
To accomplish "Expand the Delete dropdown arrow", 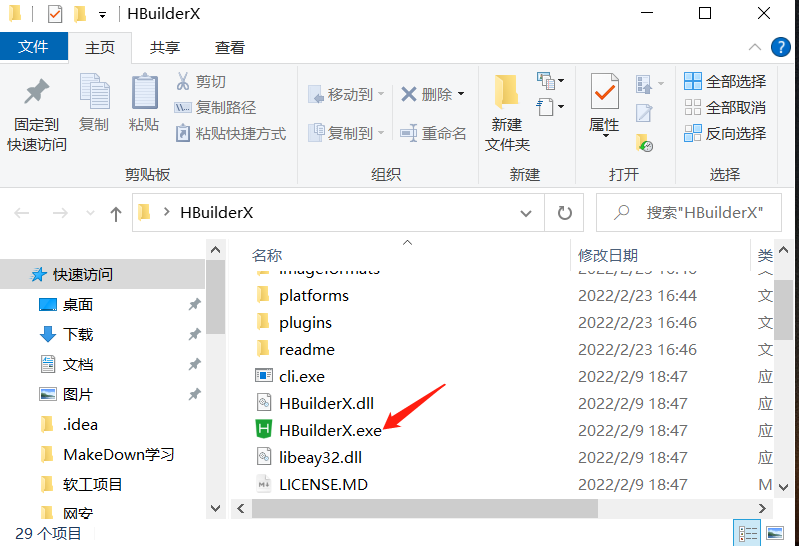I will [461, 94].
